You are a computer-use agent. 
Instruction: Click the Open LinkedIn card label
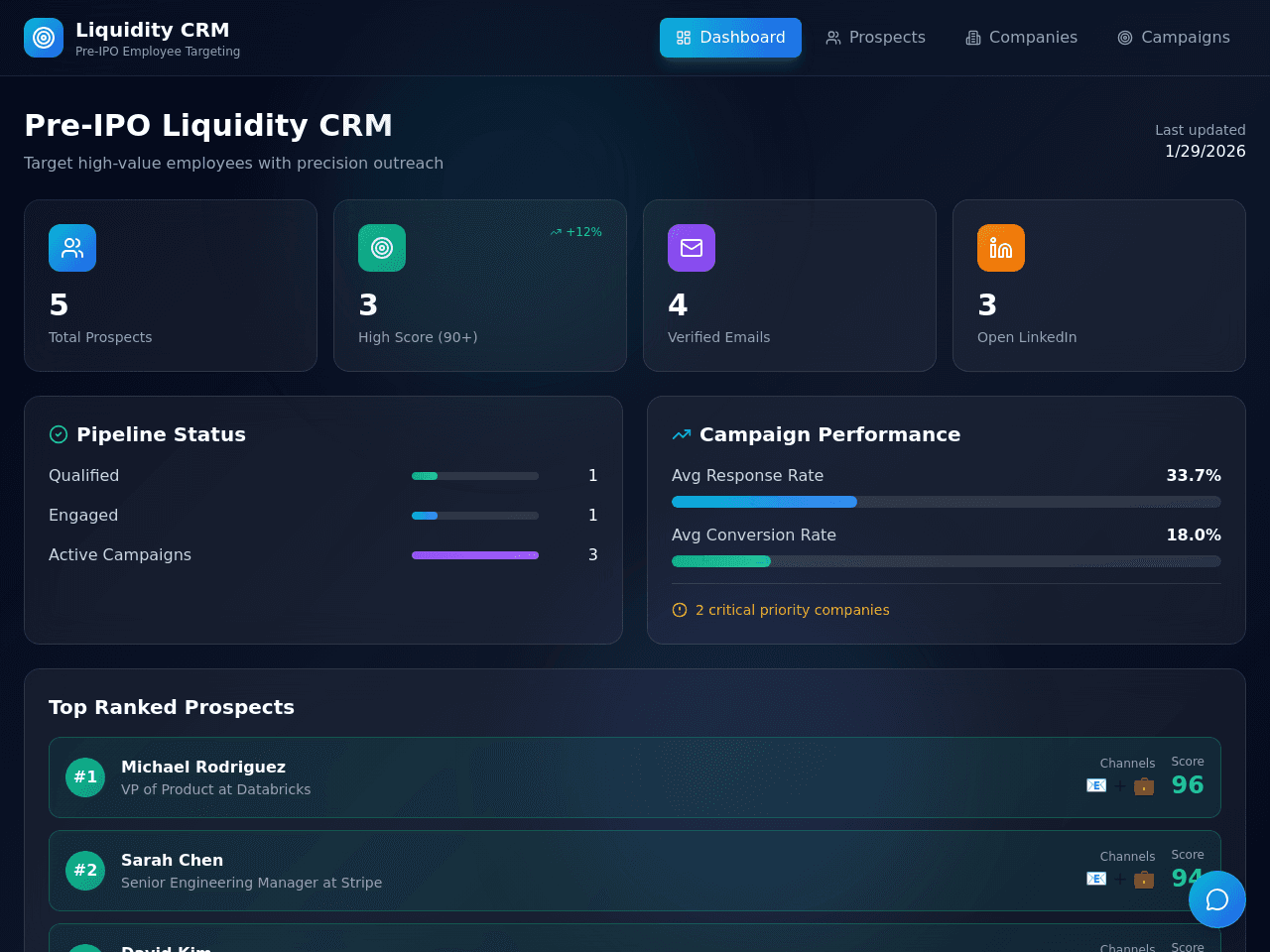pyautogui.click(x=1027, y=337)
